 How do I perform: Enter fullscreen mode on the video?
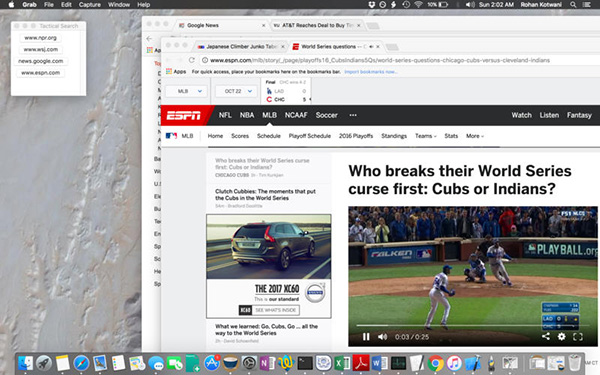pyautogui.click(x=578, y=336)
